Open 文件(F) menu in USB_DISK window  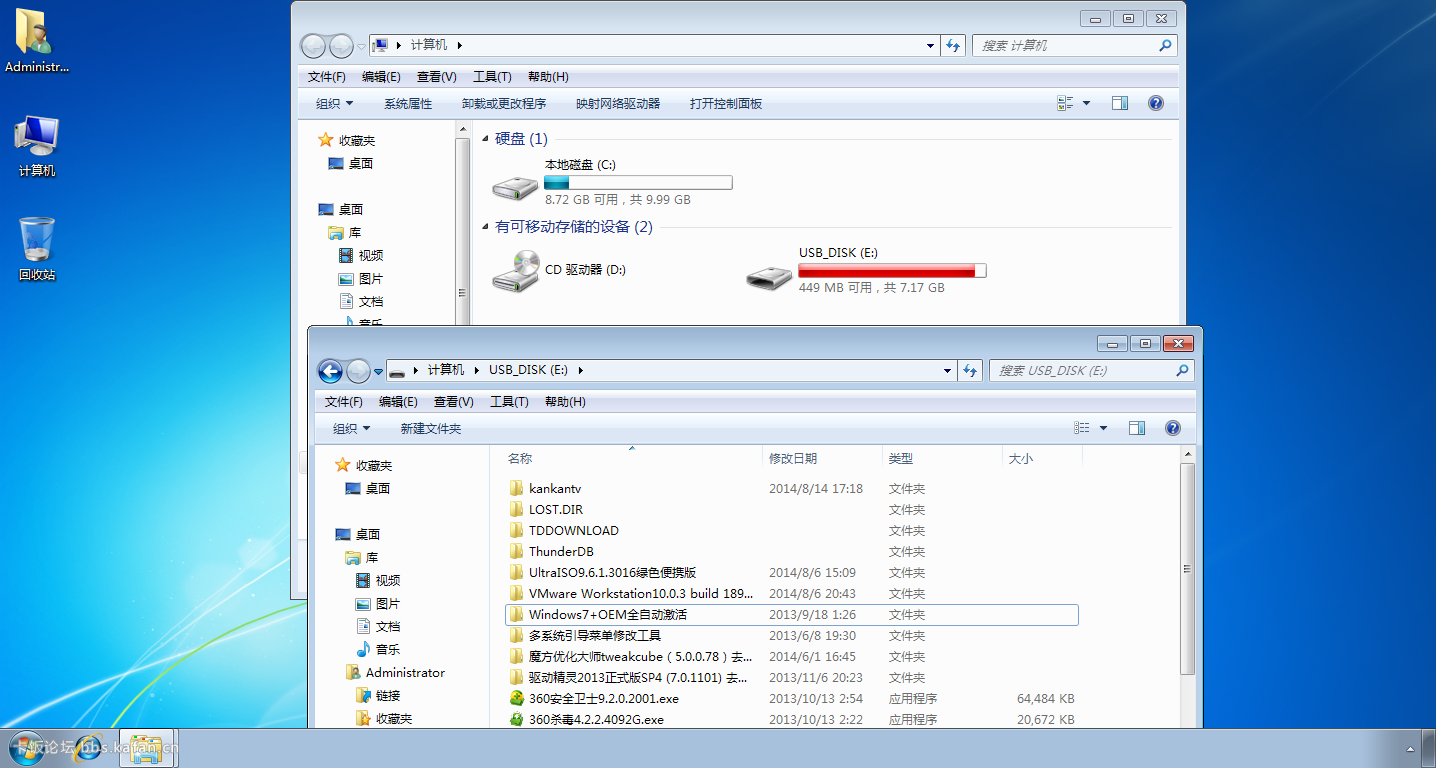coord(343,402)
